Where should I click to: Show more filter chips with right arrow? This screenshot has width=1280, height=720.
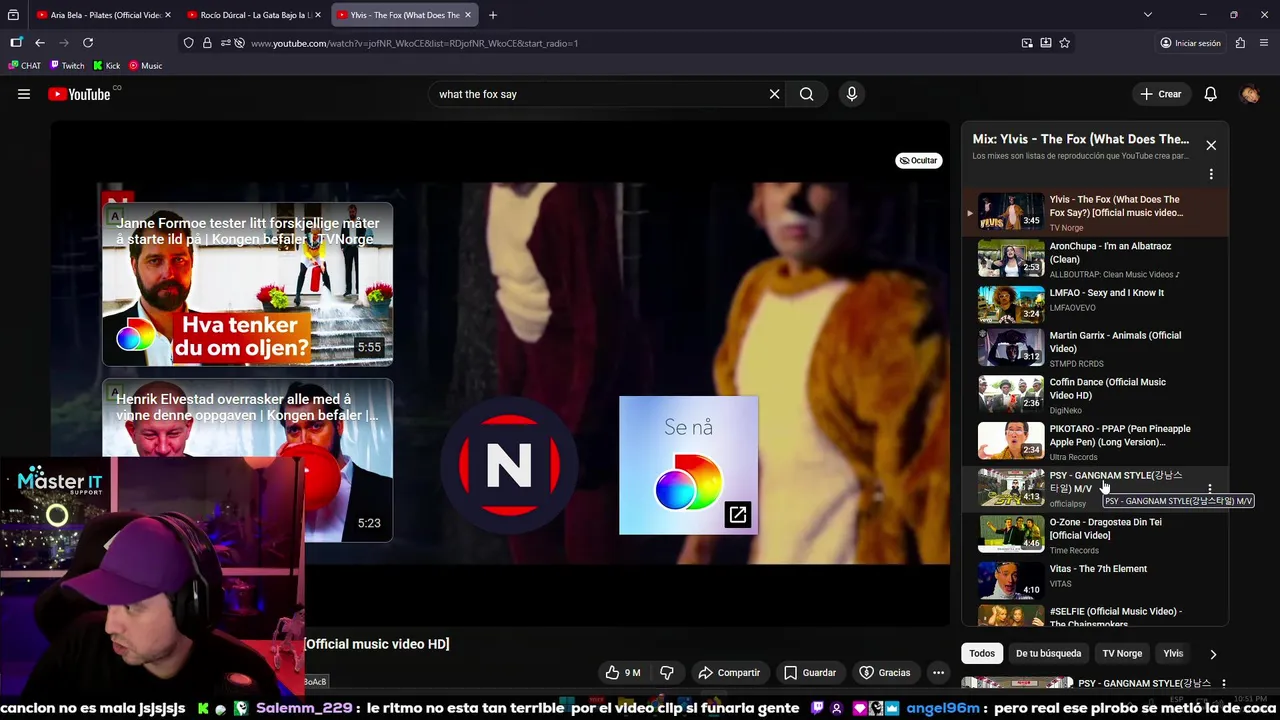coord(1213,654)
